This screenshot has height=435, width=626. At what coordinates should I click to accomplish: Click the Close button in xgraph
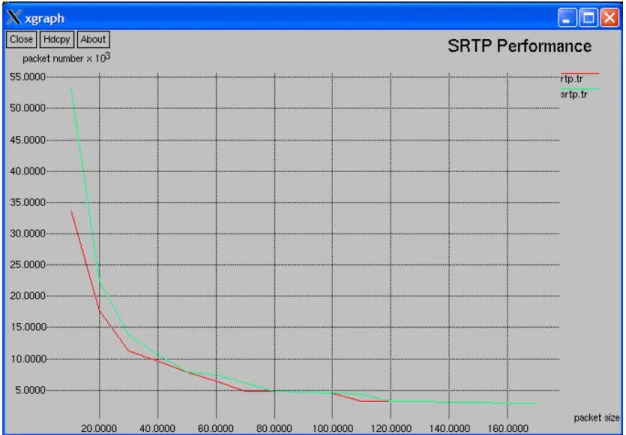tap(21, 40)
